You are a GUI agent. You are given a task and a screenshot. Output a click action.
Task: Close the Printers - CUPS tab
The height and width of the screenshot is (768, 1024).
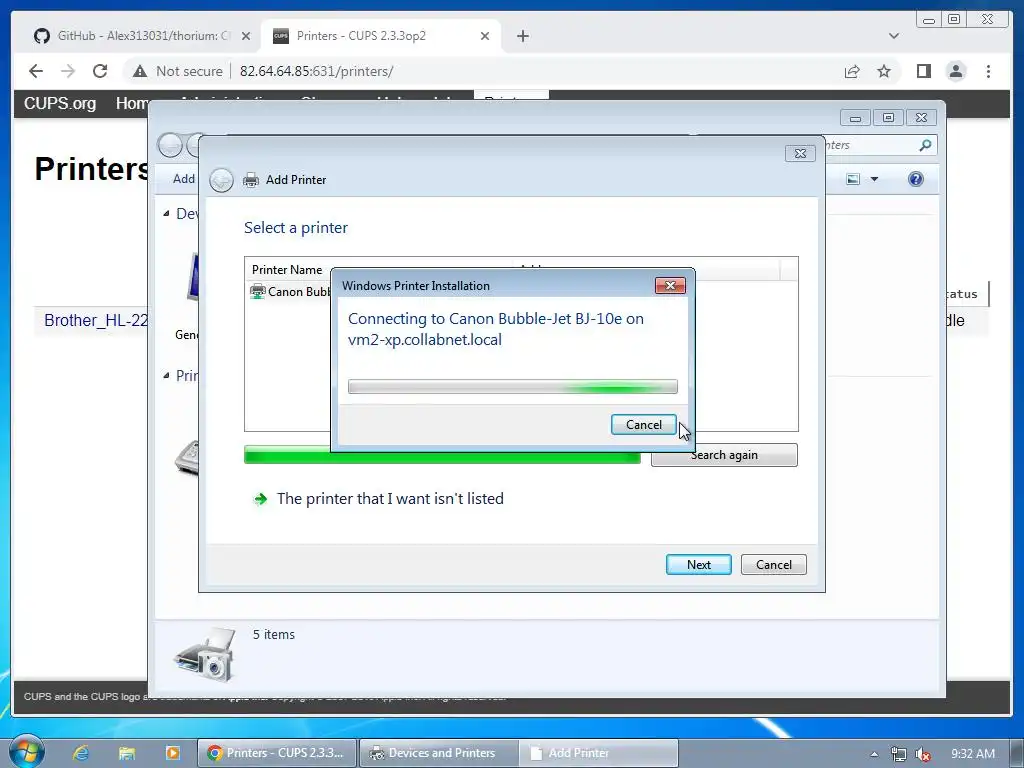point(485,36)
